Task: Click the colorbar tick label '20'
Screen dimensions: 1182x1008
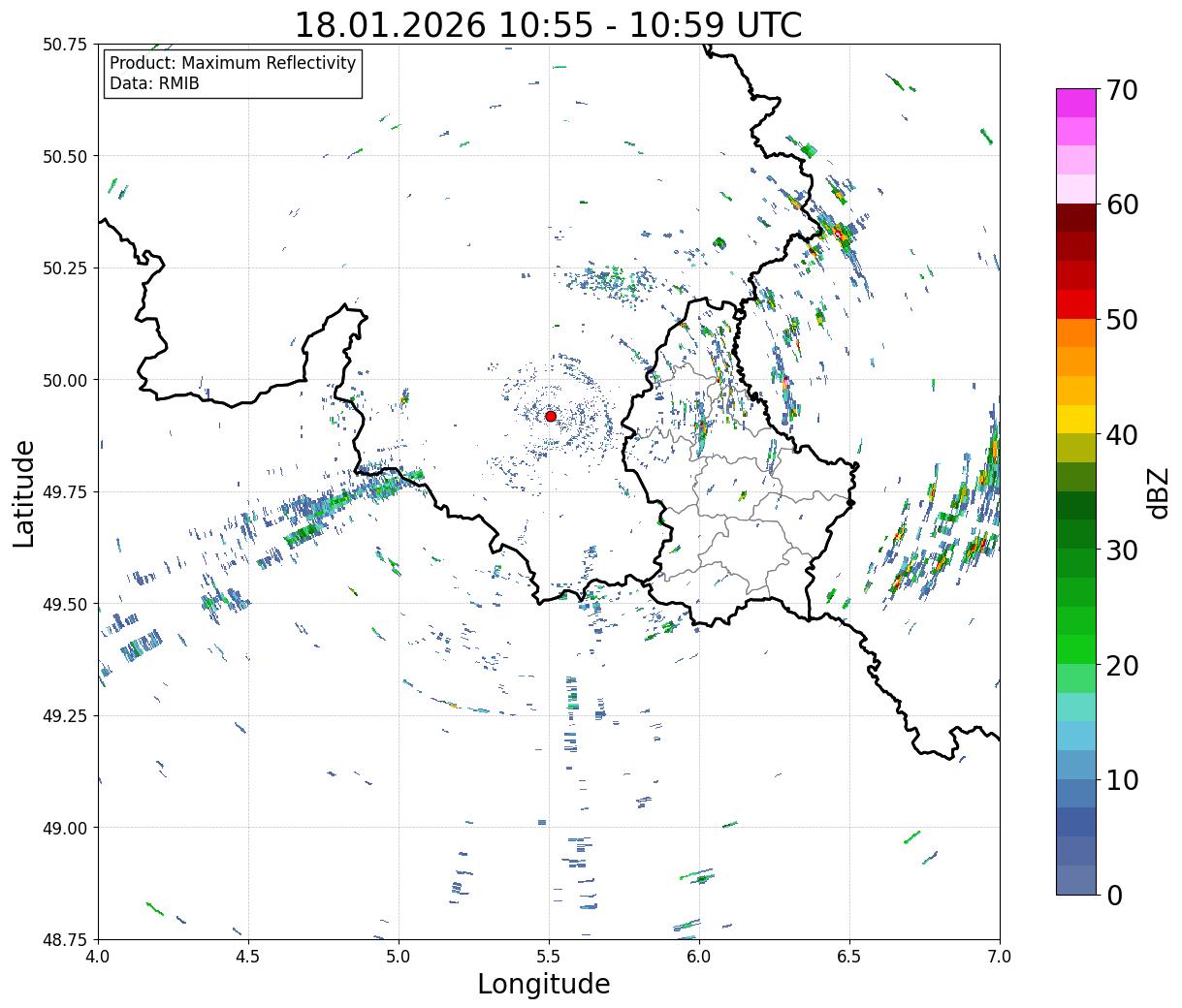Action: (x=1121, y=666)
